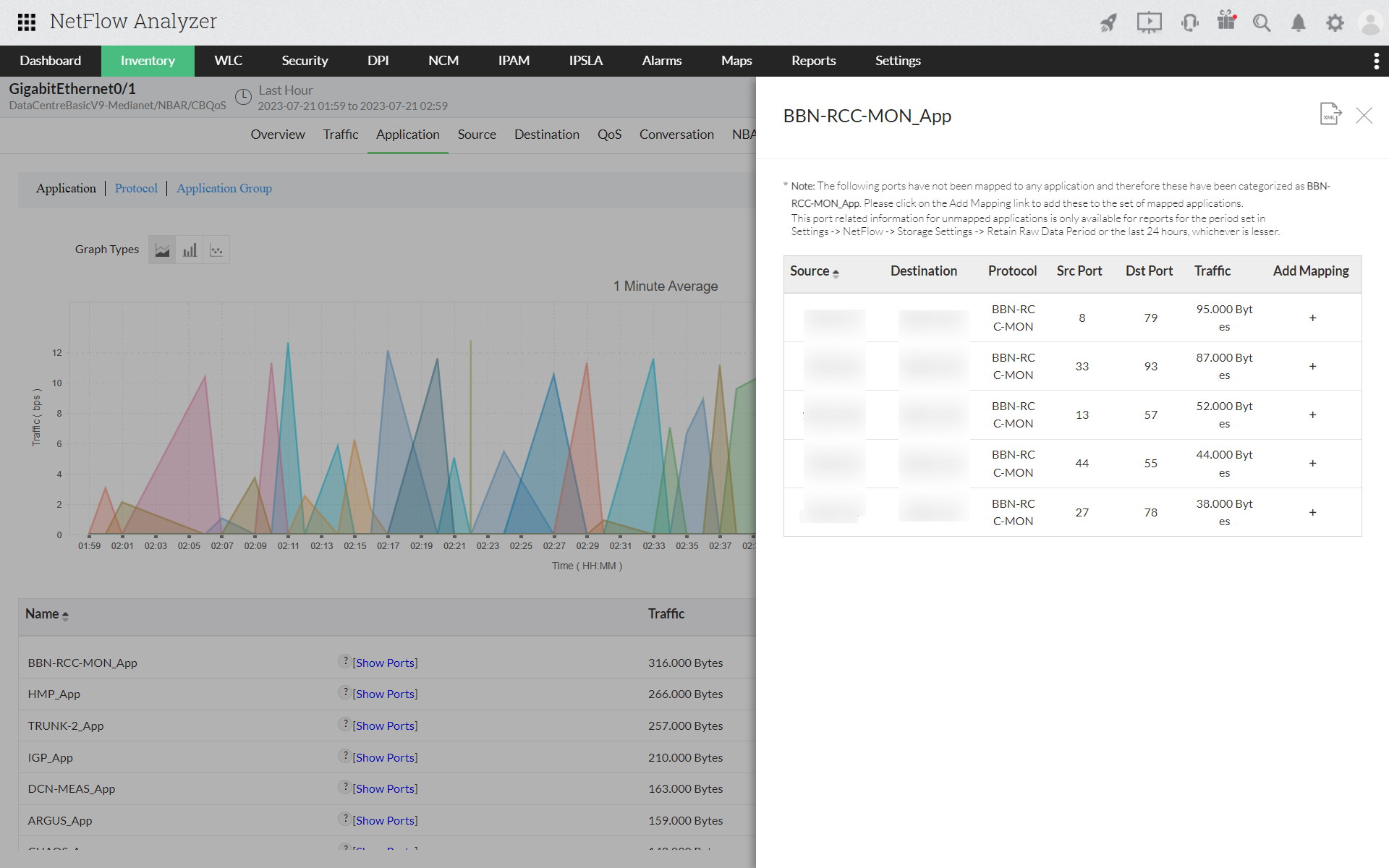Open the Application Group link
This screenshot has height=868, width=1389.
click(x=224, y=188)
